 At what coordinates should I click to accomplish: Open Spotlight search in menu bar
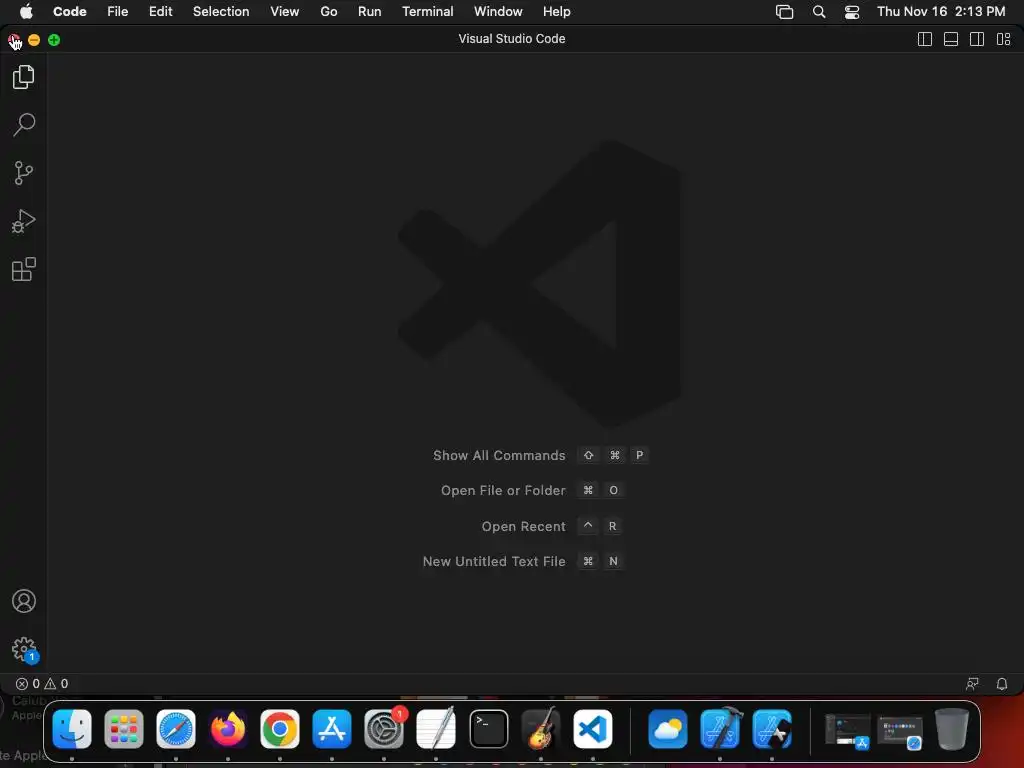[819, 12]
